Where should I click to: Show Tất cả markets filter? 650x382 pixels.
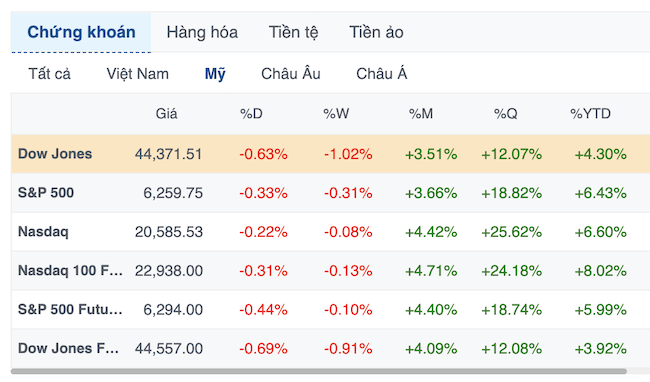[49, 74]
